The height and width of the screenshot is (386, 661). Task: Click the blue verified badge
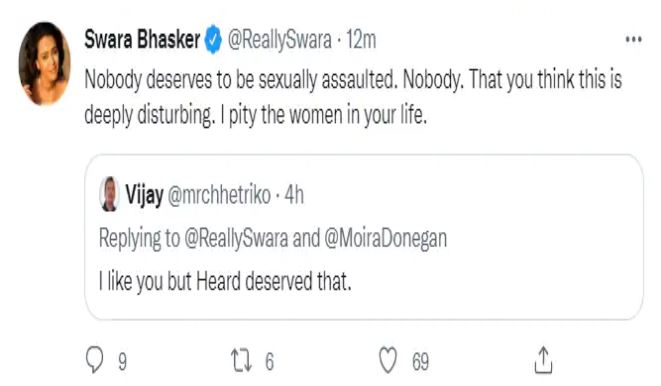coord(213,40)
